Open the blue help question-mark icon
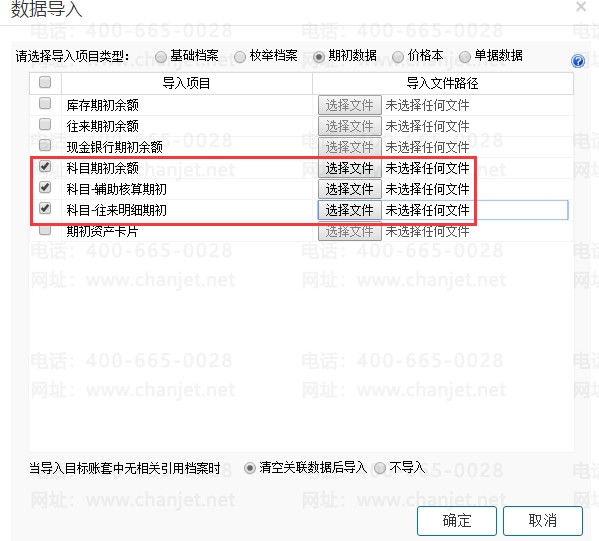The height and width of the screenshot is (541, 599). point(578,60)
